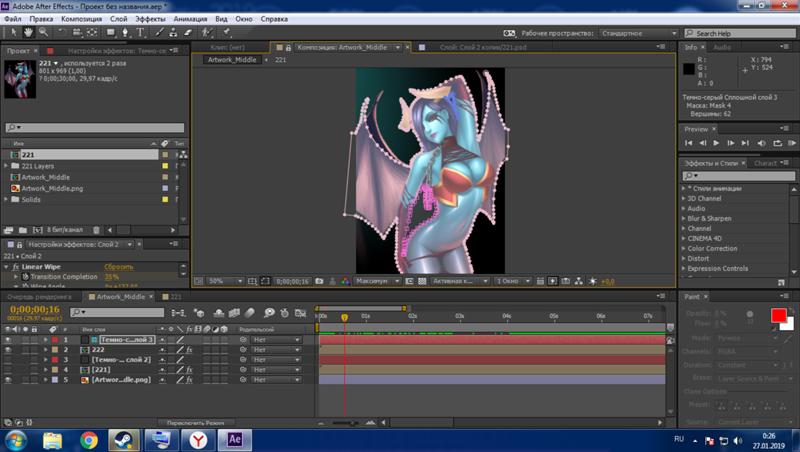The width and height of the screenshot is (800, 452).
Task: Select the Hand tool
Action: click(x=29, y=32)
